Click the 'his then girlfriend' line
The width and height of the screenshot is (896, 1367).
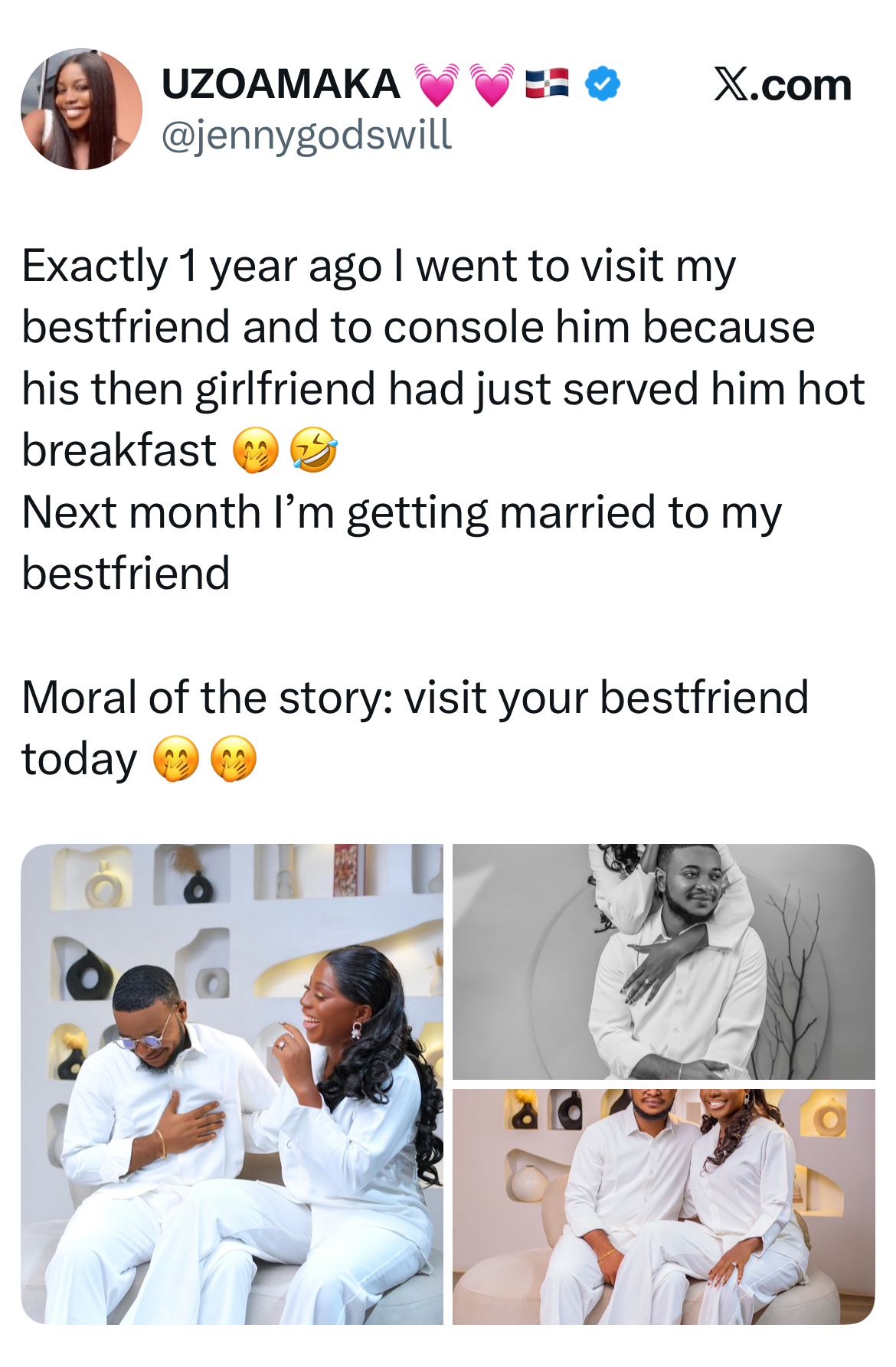(443, 388)
